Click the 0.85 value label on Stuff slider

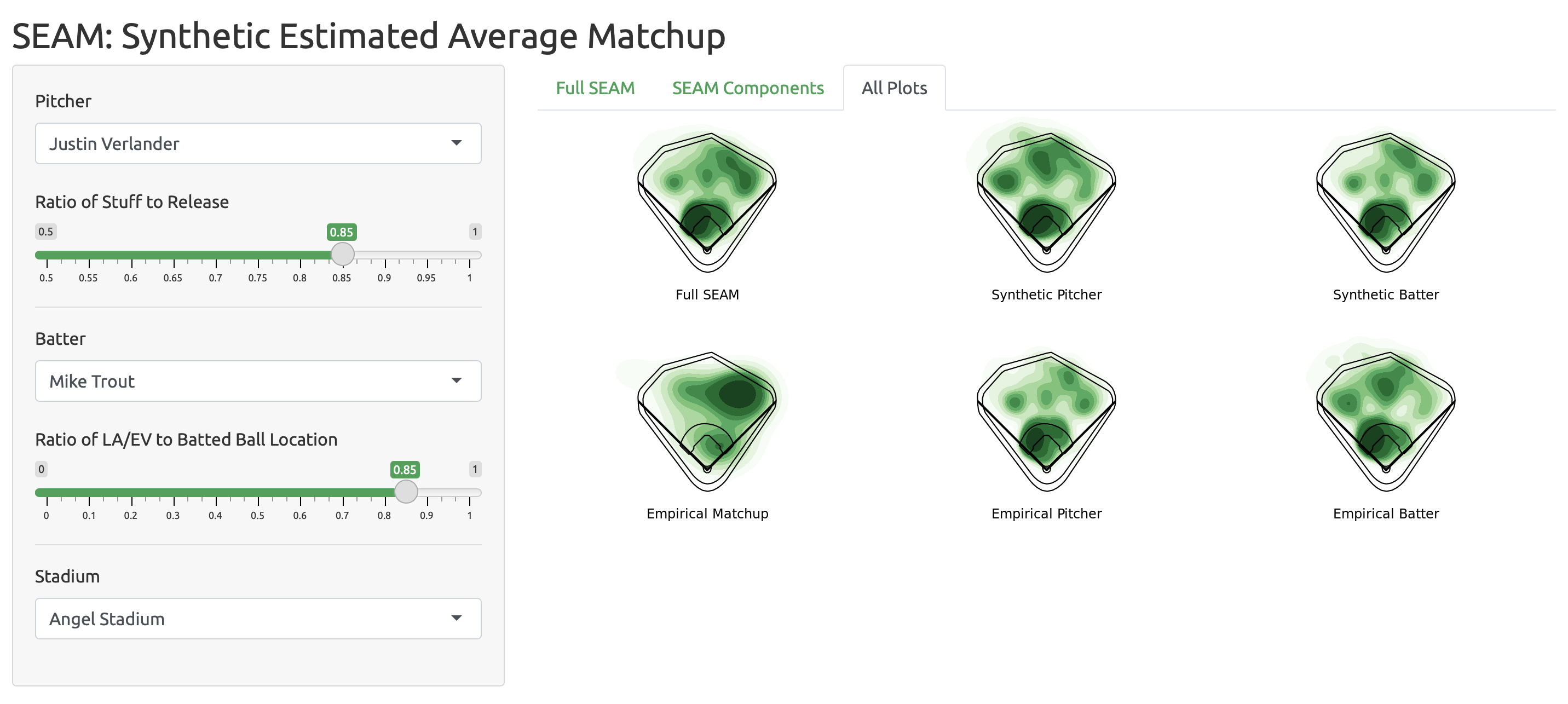click(x=342, y=232)
